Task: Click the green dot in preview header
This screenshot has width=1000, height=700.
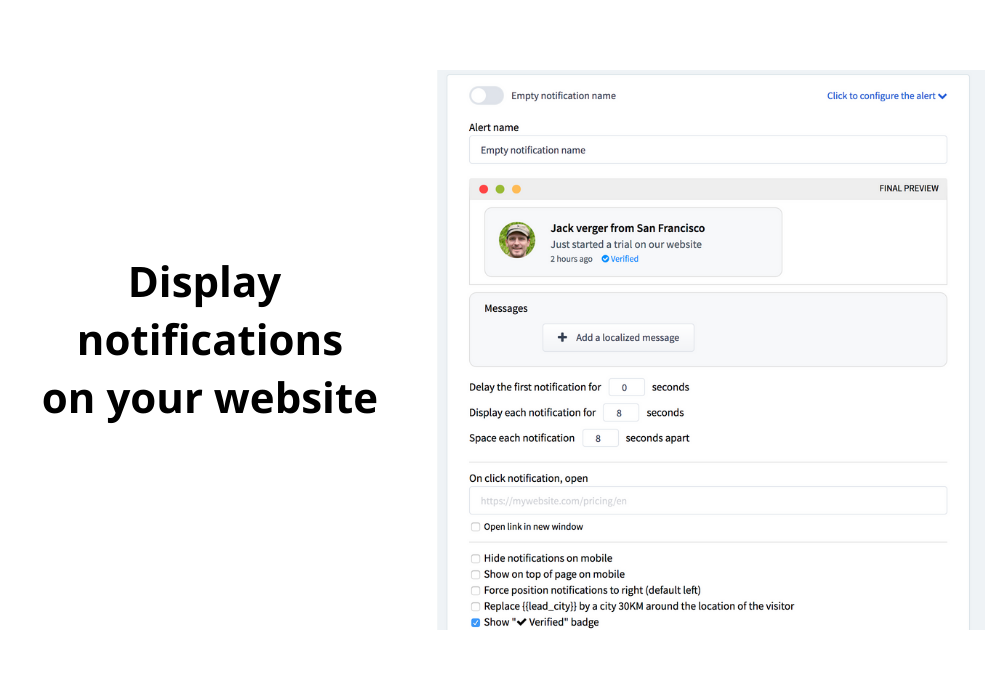Action: [x=500, y=189]
